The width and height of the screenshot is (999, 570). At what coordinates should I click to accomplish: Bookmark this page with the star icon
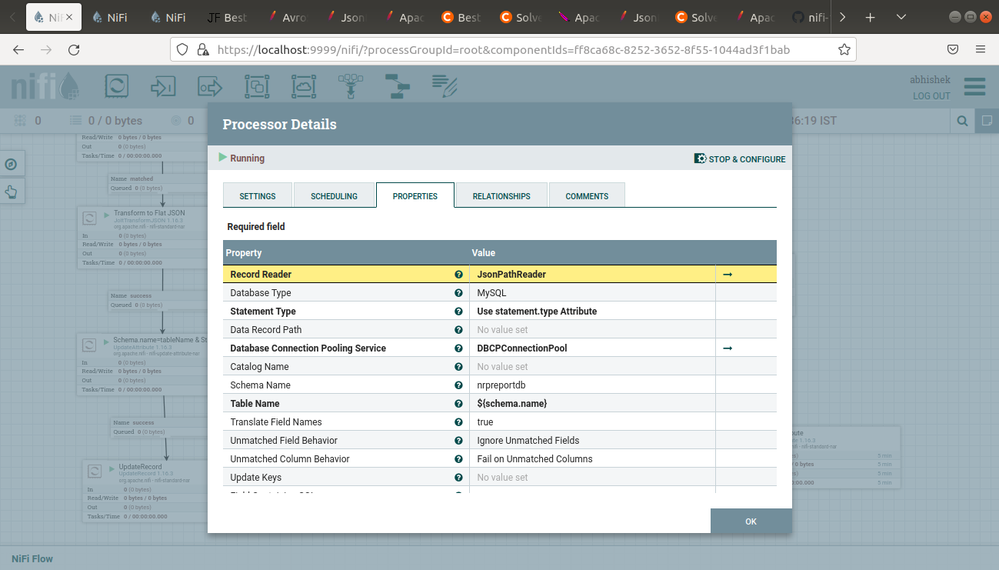[844, 49]
